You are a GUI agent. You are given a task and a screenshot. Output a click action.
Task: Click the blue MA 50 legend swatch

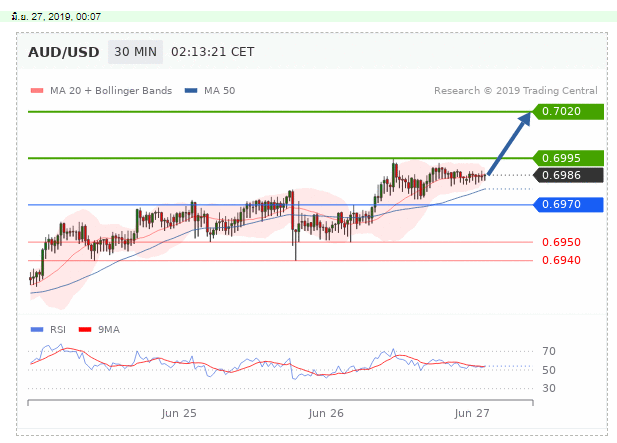[191, 91]
